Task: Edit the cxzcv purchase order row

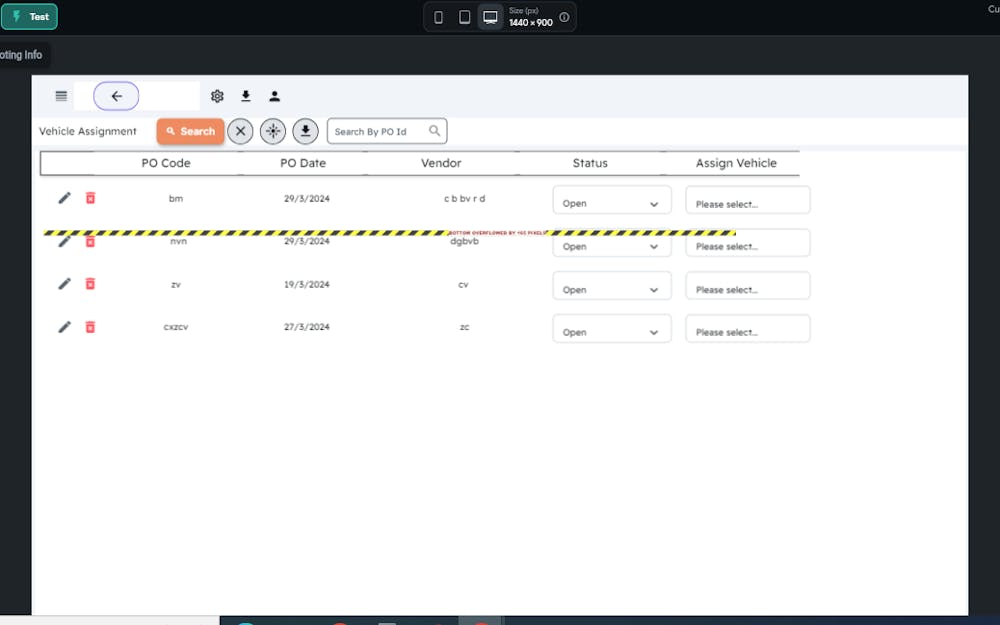Action: pos(64,327)
